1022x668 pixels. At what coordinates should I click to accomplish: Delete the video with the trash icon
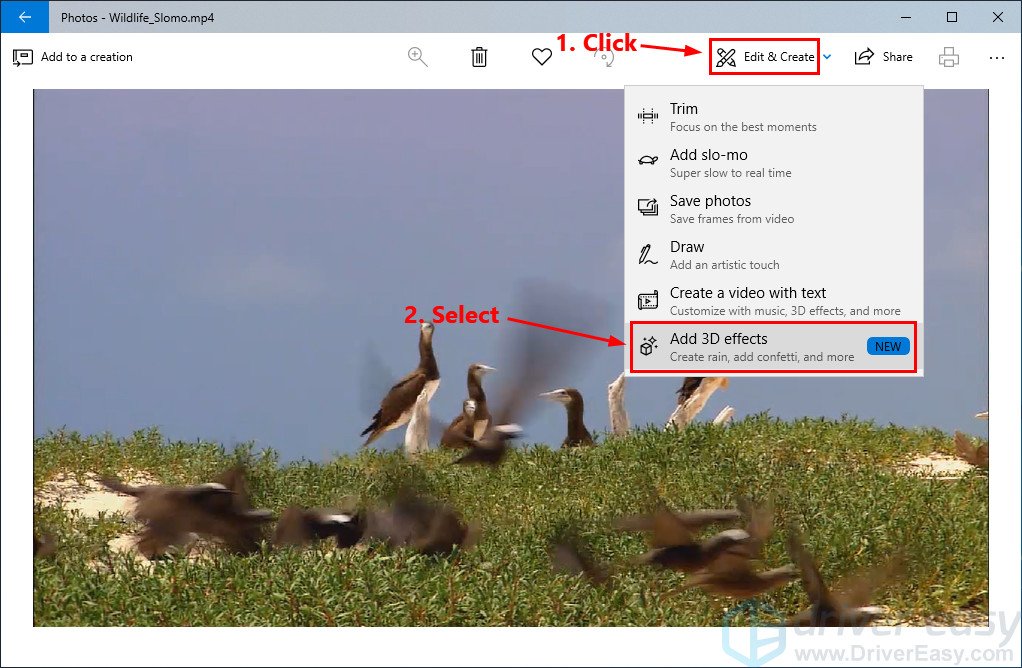pyautogui.click(x=479, y=57)
